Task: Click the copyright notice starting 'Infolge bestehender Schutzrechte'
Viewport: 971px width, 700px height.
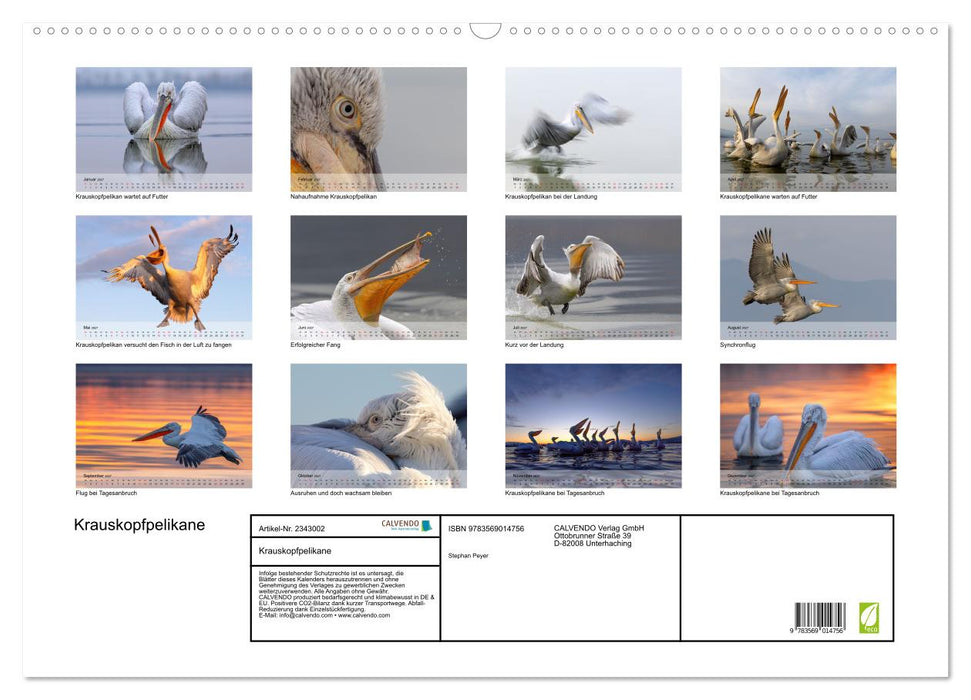Action: pos(347,594)
